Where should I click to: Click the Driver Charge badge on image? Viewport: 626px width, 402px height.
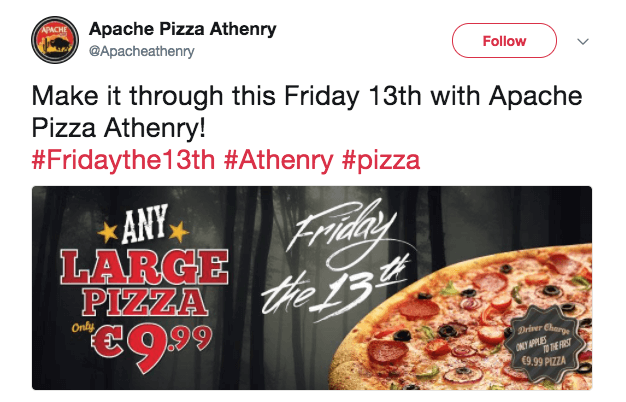pos(544,343)
